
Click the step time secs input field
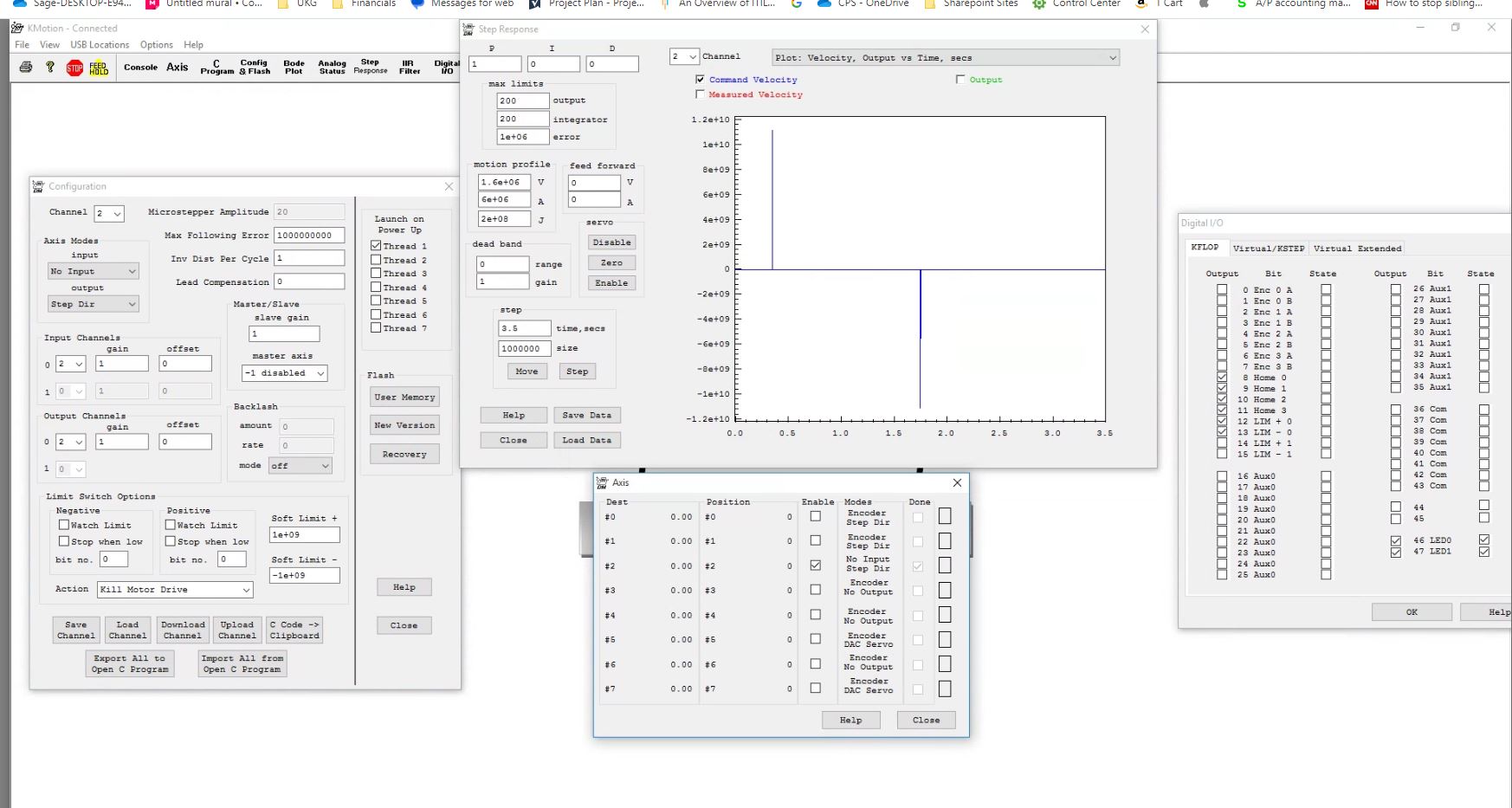[x=524, y=329]
